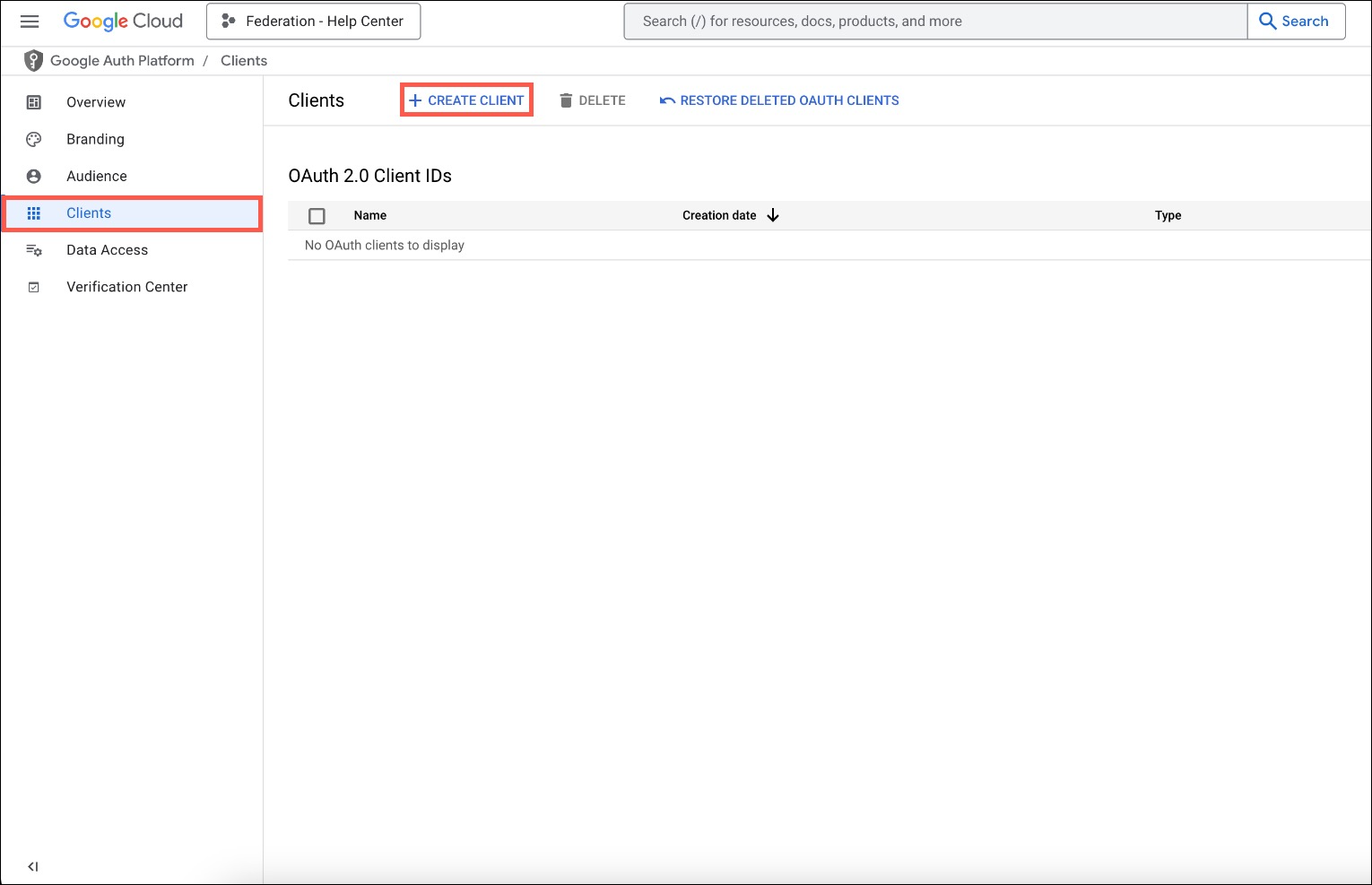The width and height of the screenshot is (1372, 885).
Task: Click the Create Client button
Action: tap(466, 100)
